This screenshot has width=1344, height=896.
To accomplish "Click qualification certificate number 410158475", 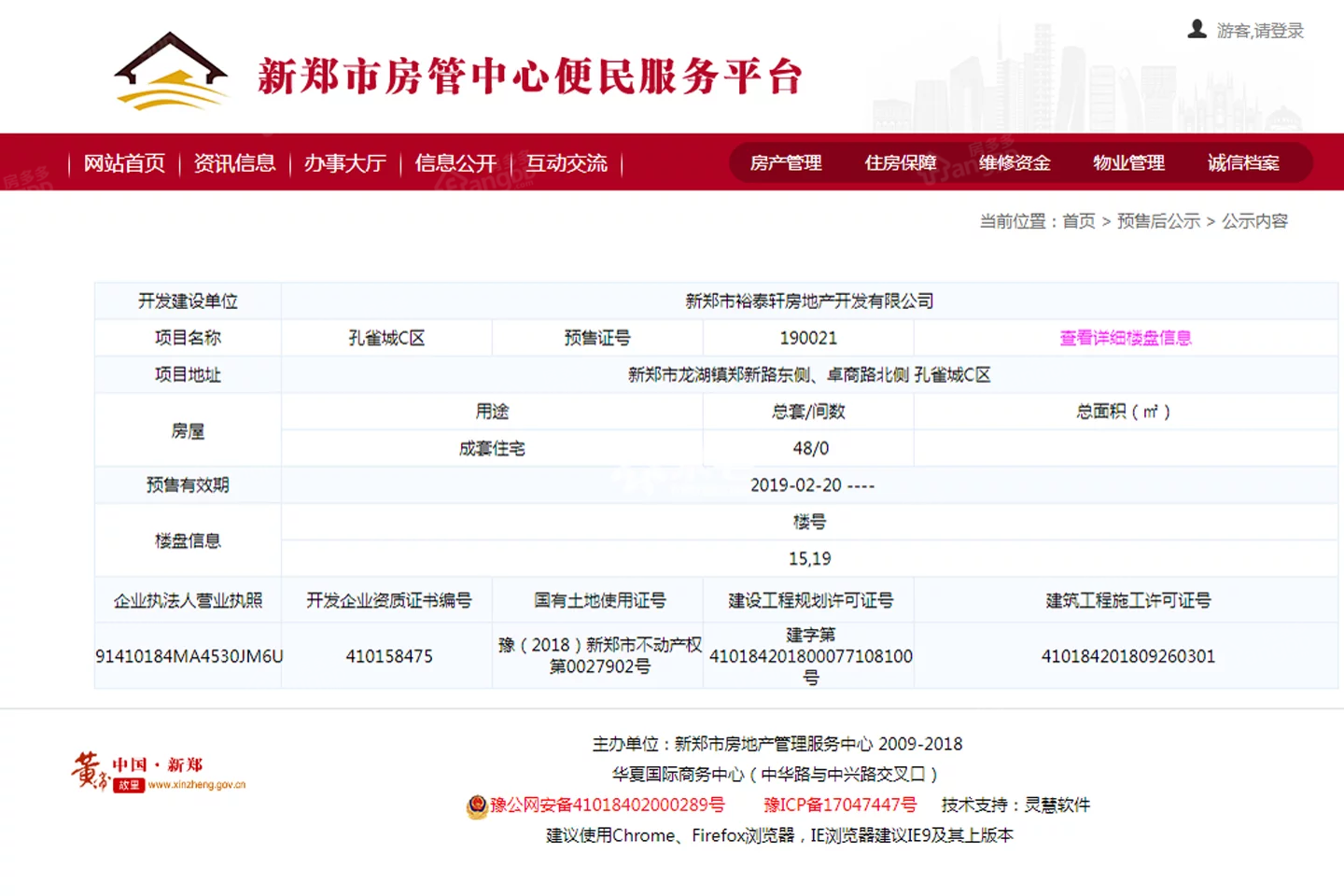I will point(389,656).
